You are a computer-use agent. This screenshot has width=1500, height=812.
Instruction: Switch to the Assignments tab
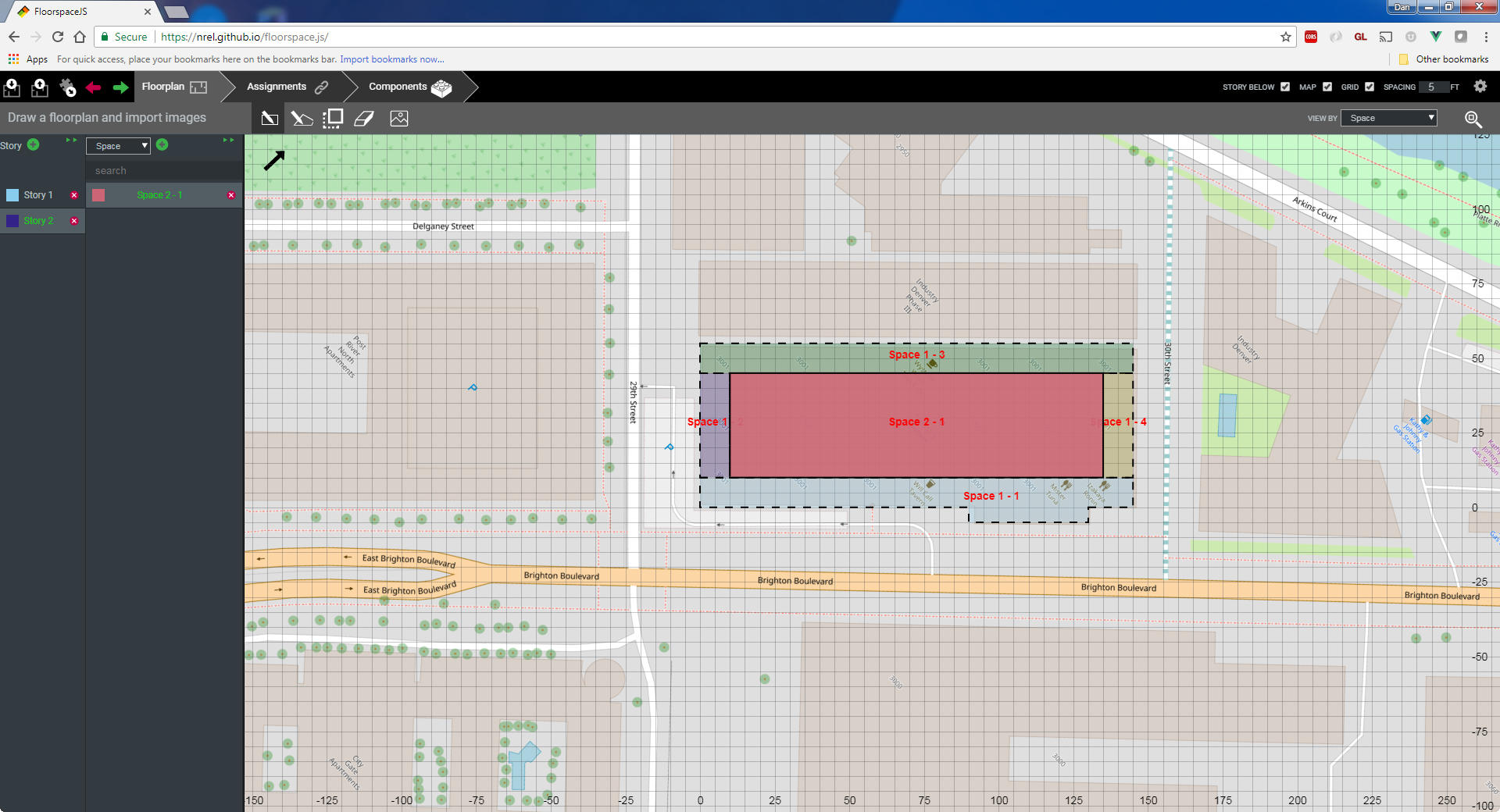[x=286, y=87]
